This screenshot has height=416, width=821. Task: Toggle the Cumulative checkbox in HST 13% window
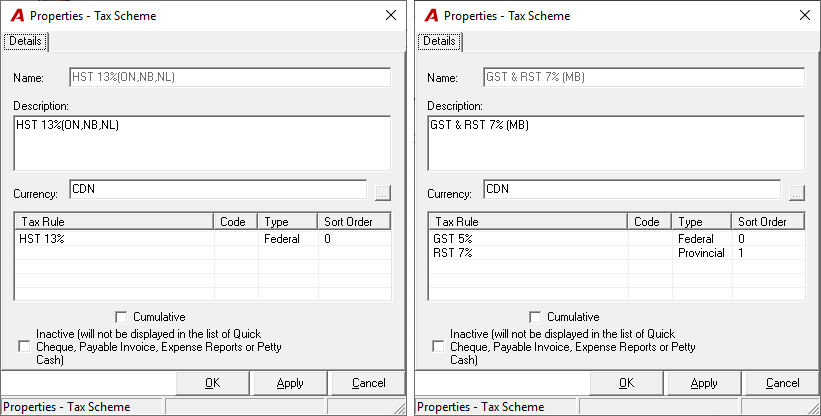tap(121, 317)
